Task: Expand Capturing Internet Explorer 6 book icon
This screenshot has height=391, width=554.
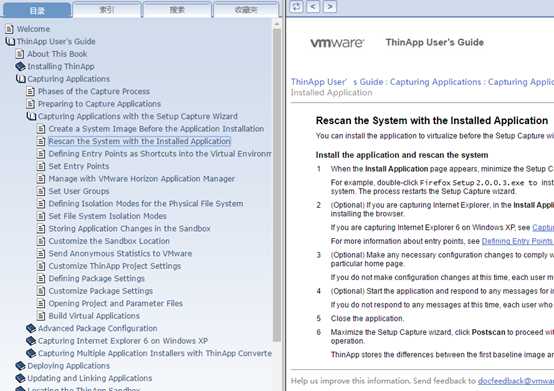Action: point(31,341)
